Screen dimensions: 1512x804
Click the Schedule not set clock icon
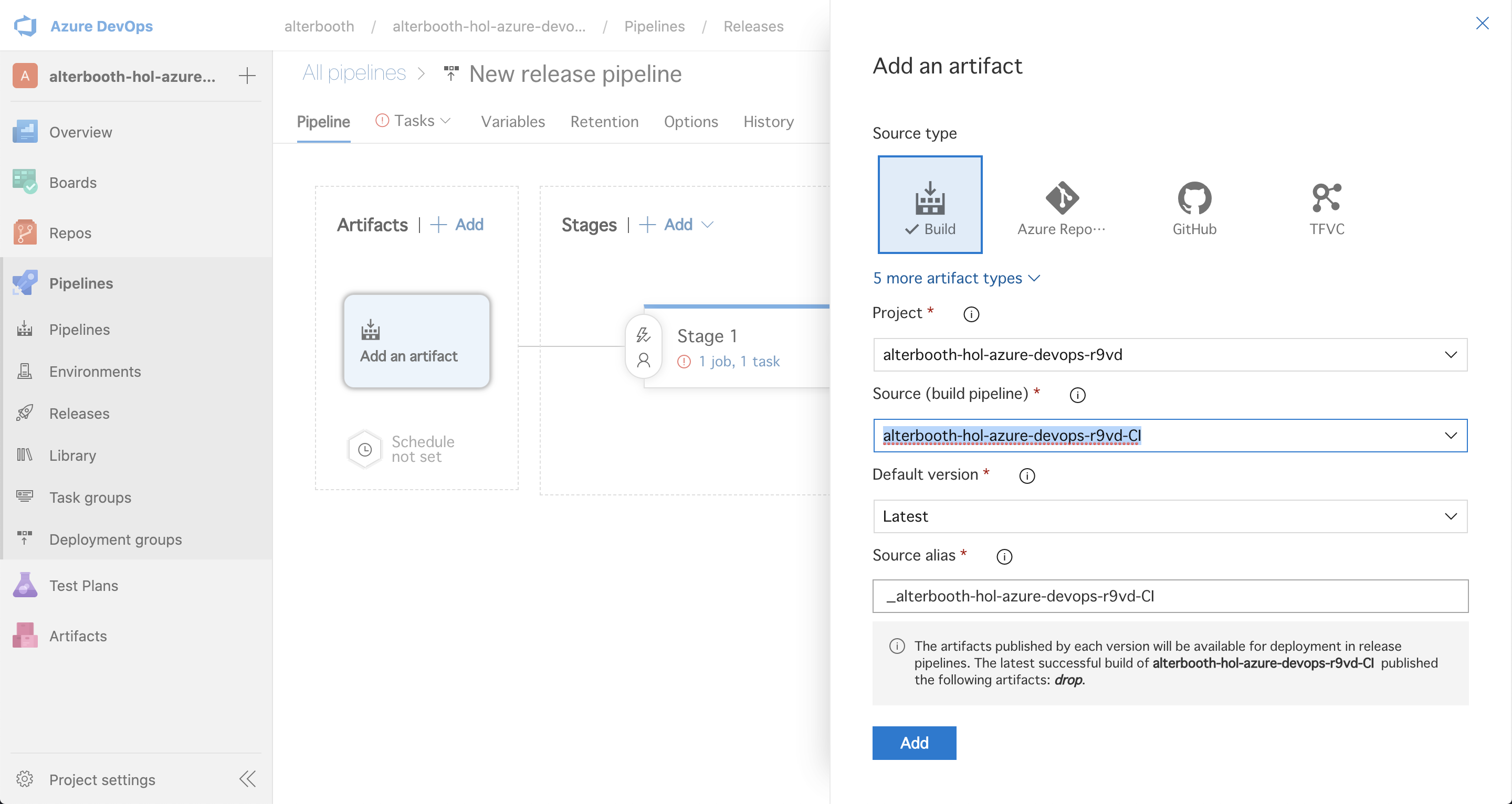click(x=364, y=450)
